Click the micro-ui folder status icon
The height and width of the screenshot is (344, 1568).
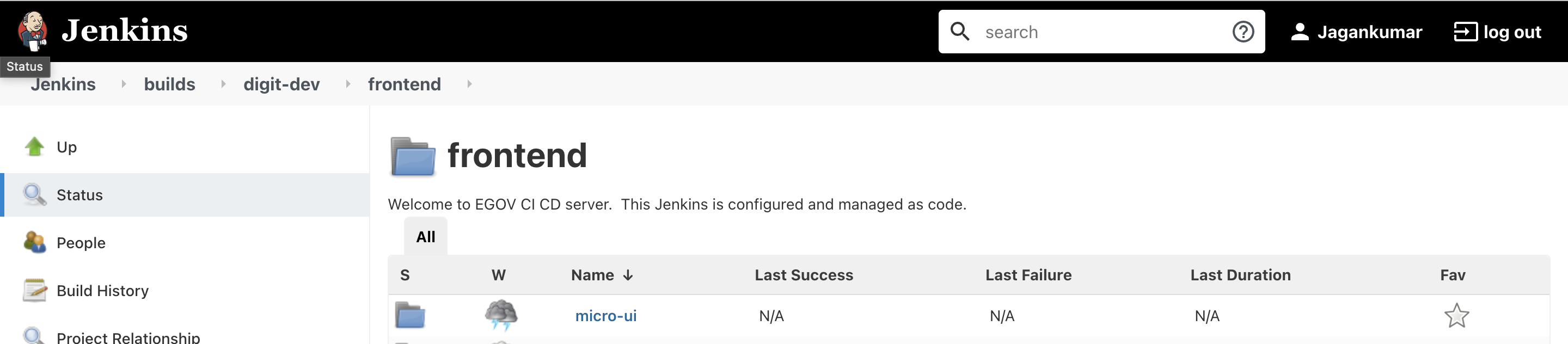[409, 315]
